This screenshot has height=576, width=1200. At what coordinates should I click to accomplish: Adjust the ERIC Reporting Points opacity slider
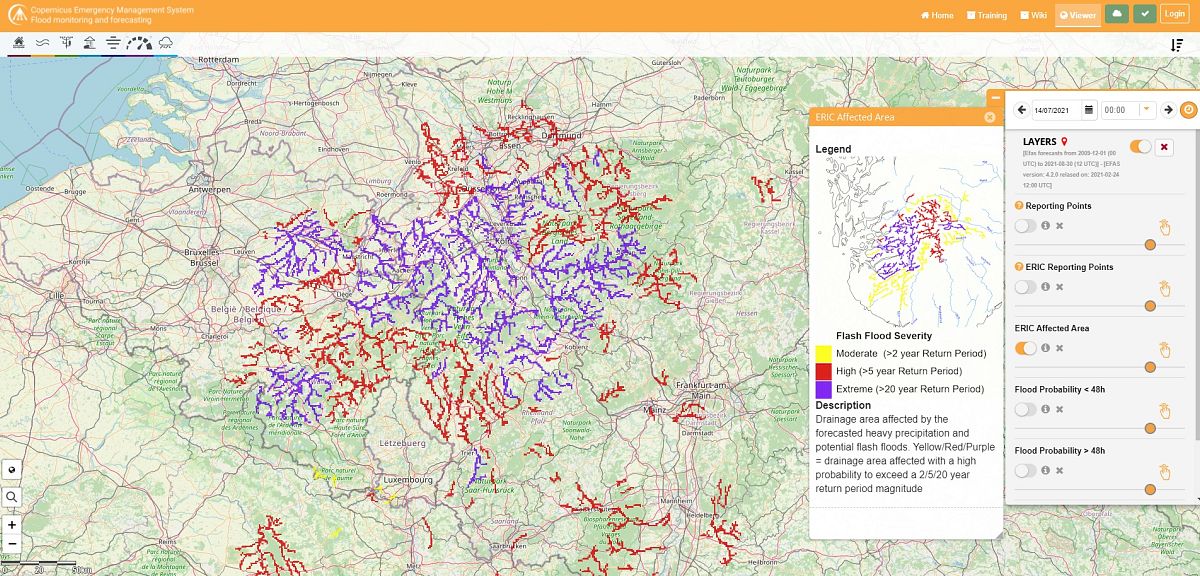tap(1150, 306)
